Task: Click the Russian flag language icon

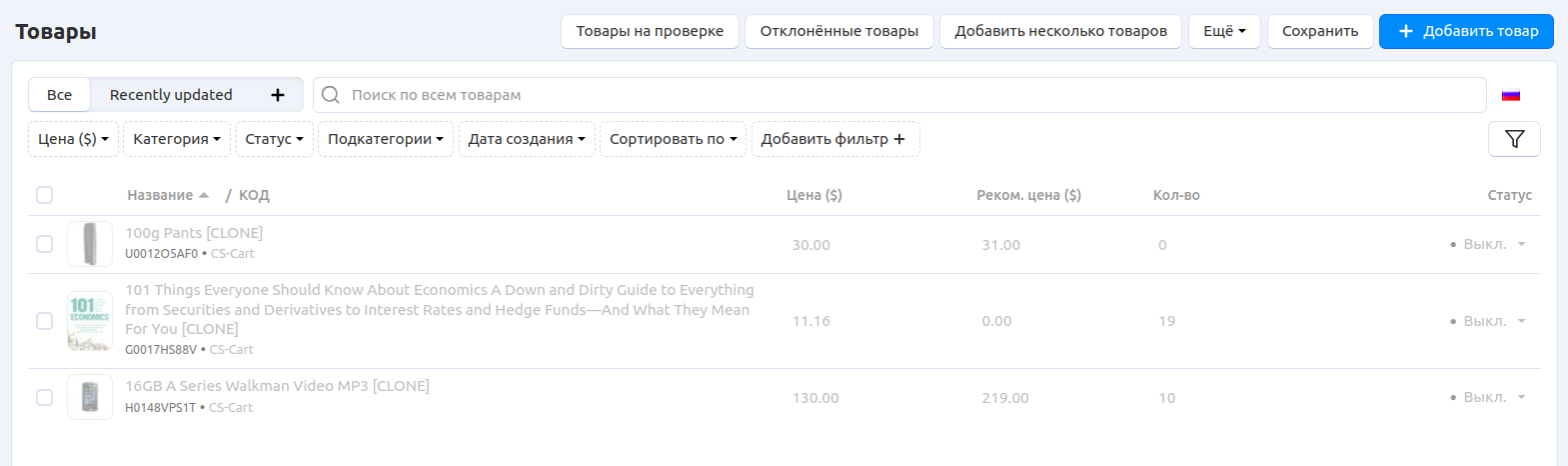Action: pos(1511,95)
